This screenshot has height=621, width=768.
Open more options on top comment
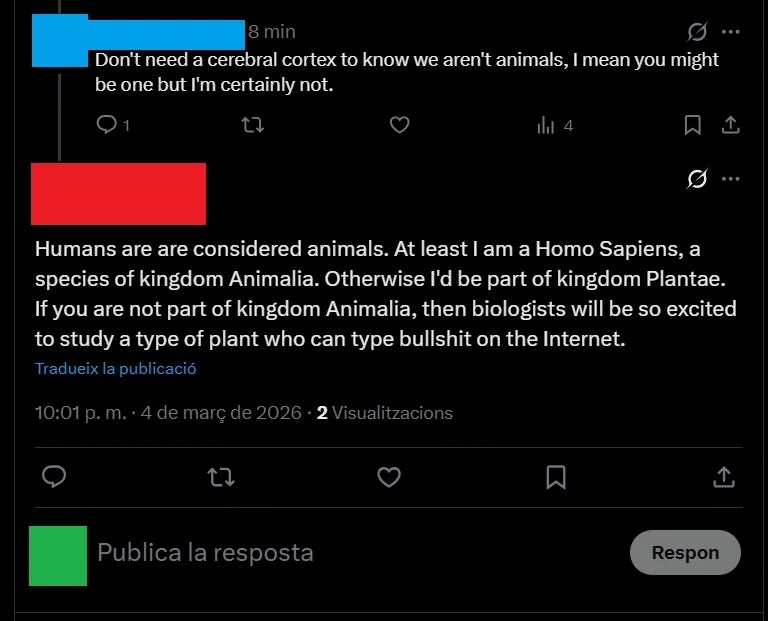731,31
